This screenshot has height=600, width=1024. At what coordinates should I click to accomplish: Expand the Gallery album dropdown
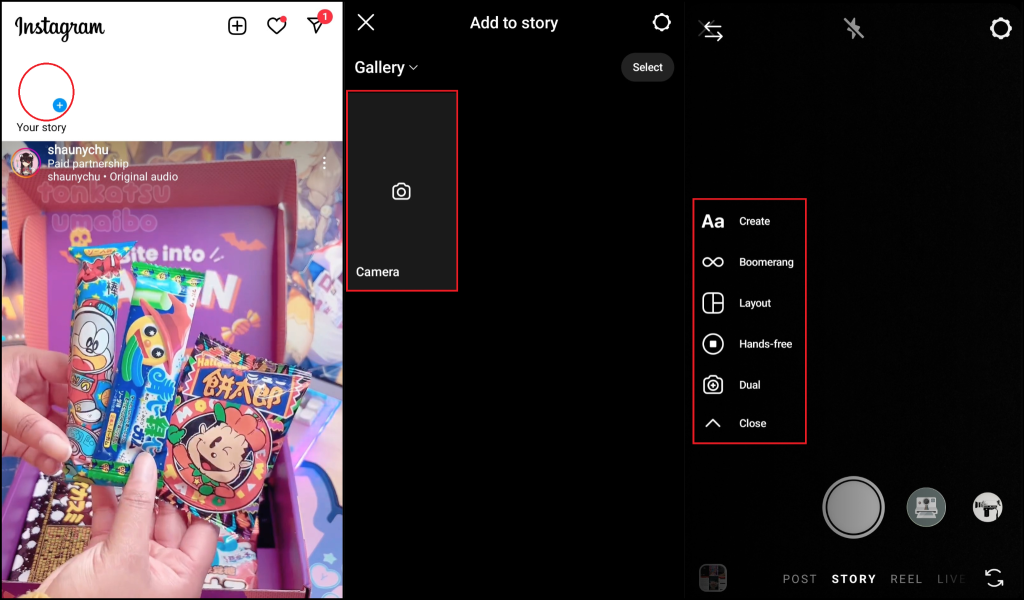coord(386,67)
